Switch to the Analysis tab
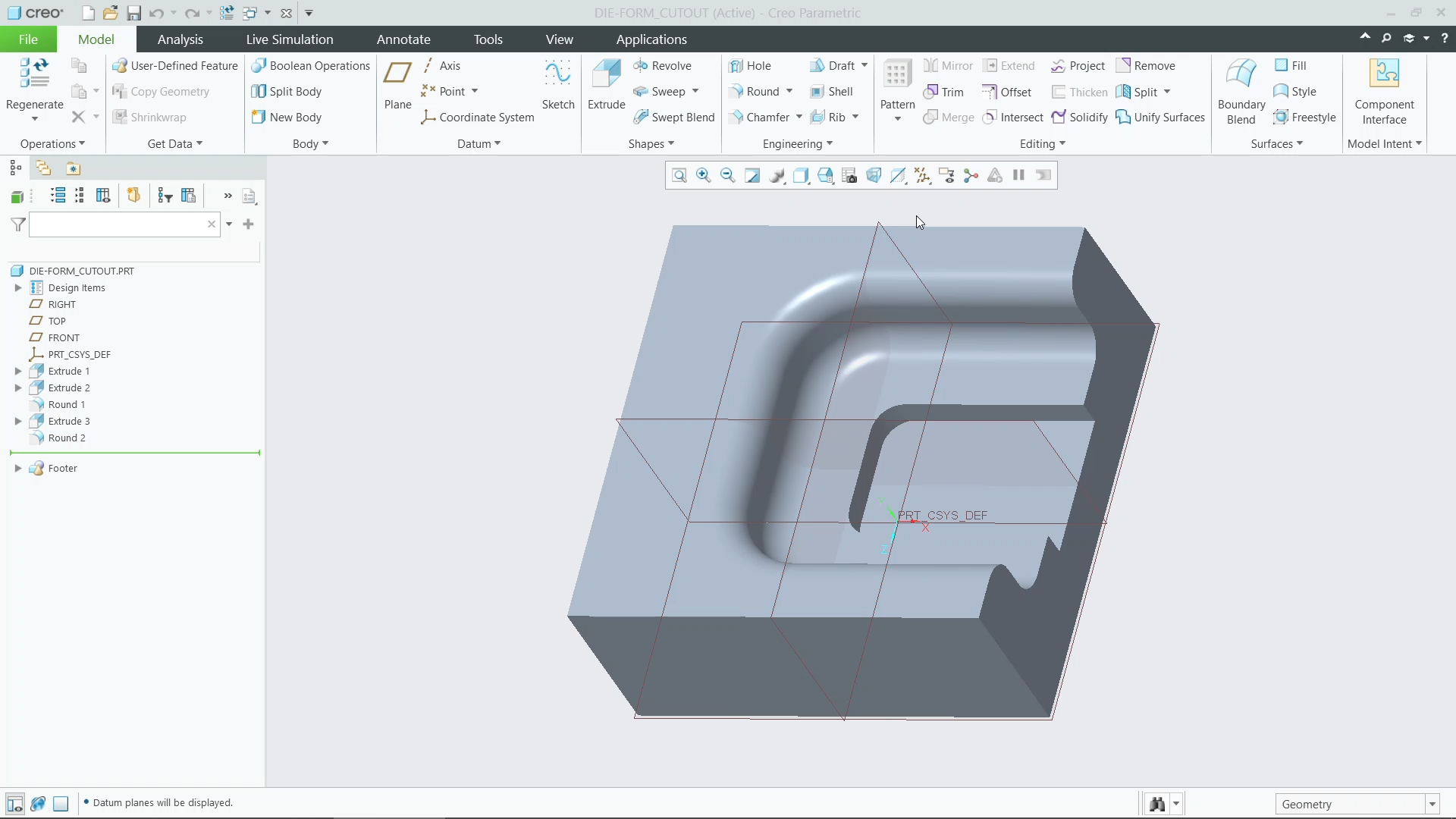This screenshot has height=819, width=1456. click(x=180, y=39)
